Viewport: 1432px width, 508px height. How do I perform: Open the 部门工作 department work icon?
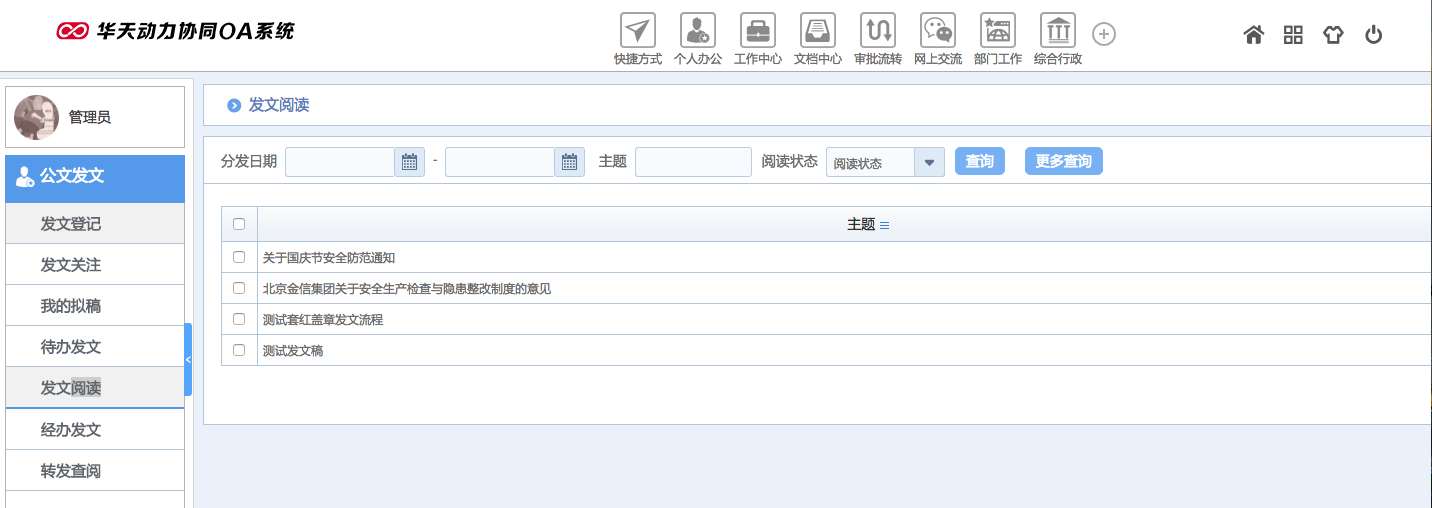click(x=998, y=30)
